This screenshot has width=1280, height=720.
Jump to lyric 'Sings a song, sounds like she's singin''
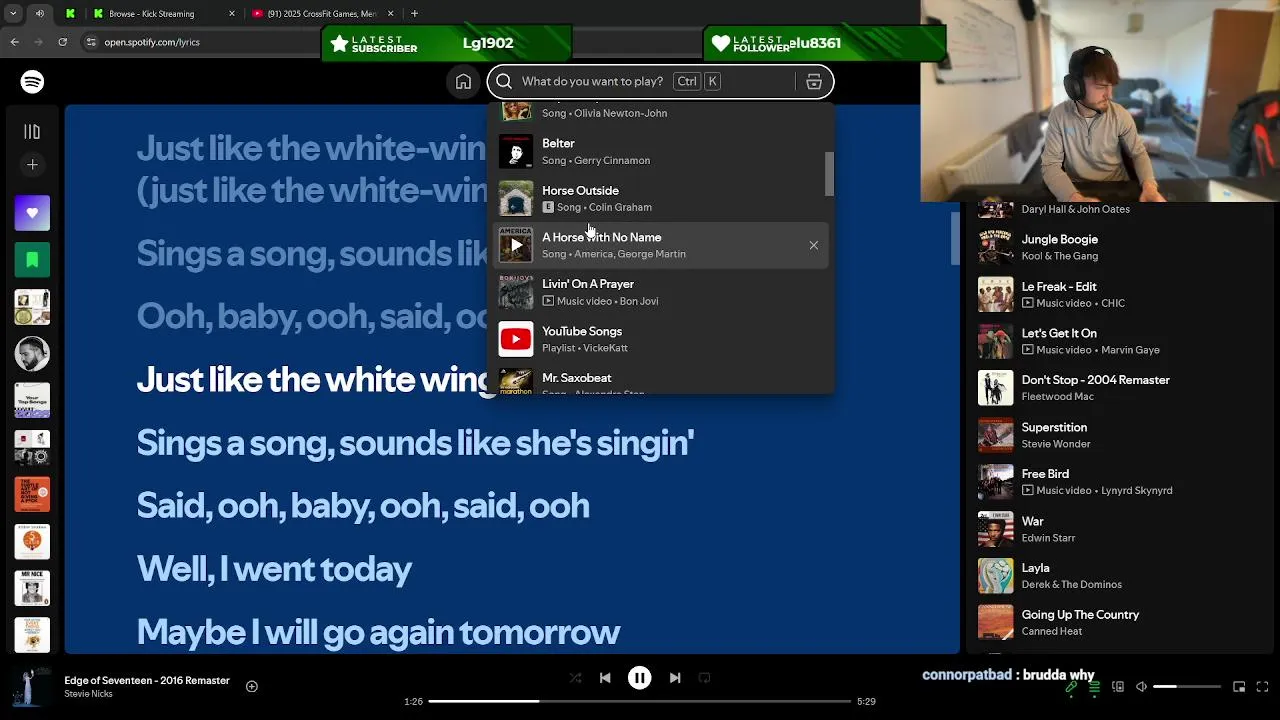point(415,443)
